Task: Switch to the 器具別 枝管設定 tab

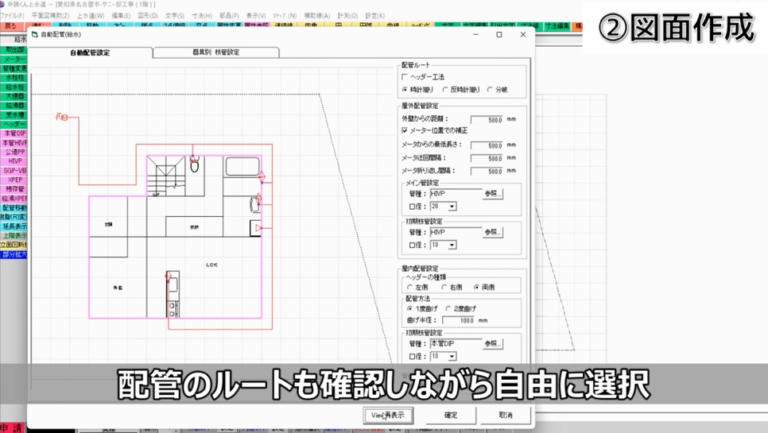Action: (215, 52)
